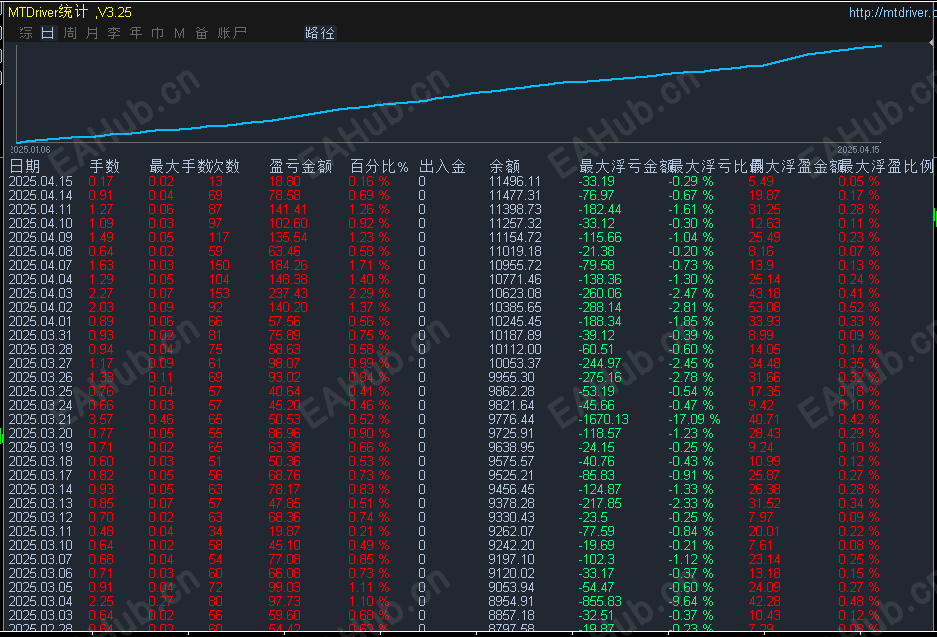Open the 币 currency tab

click(x=158, y=33)
